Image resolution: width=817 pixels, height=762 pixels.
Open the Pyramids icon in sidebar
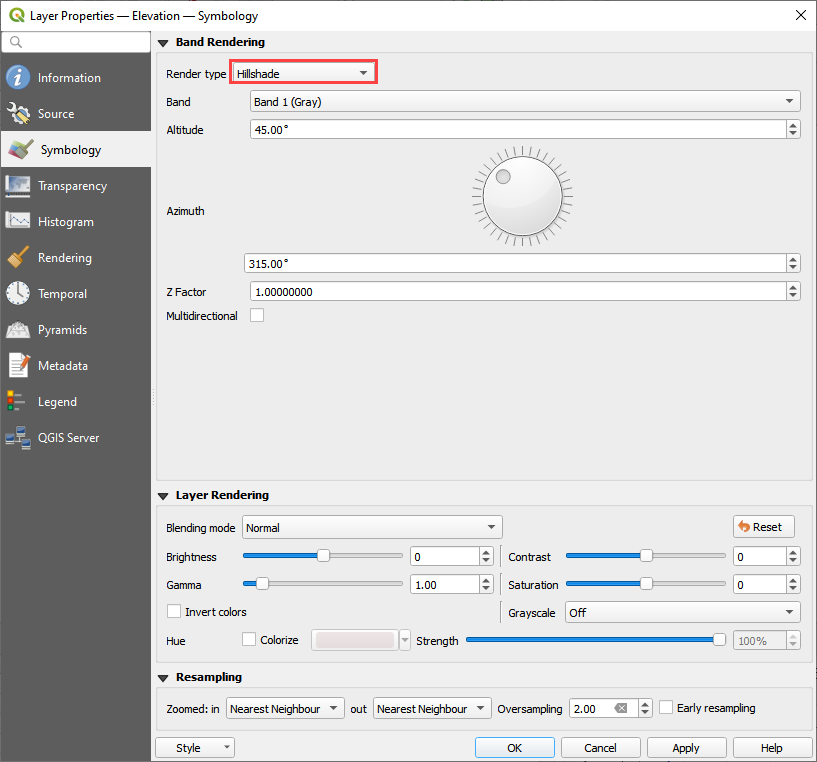pos(18,330)
